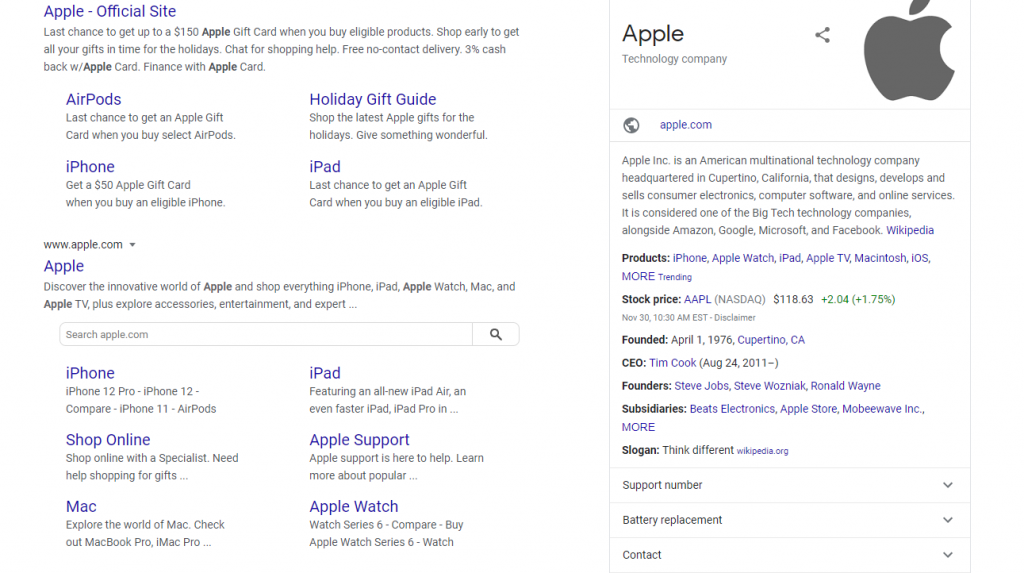Click iPhone in the Products list
Image resolution: width=1024 pixels, height=573 pixels.
click(690, 258)
